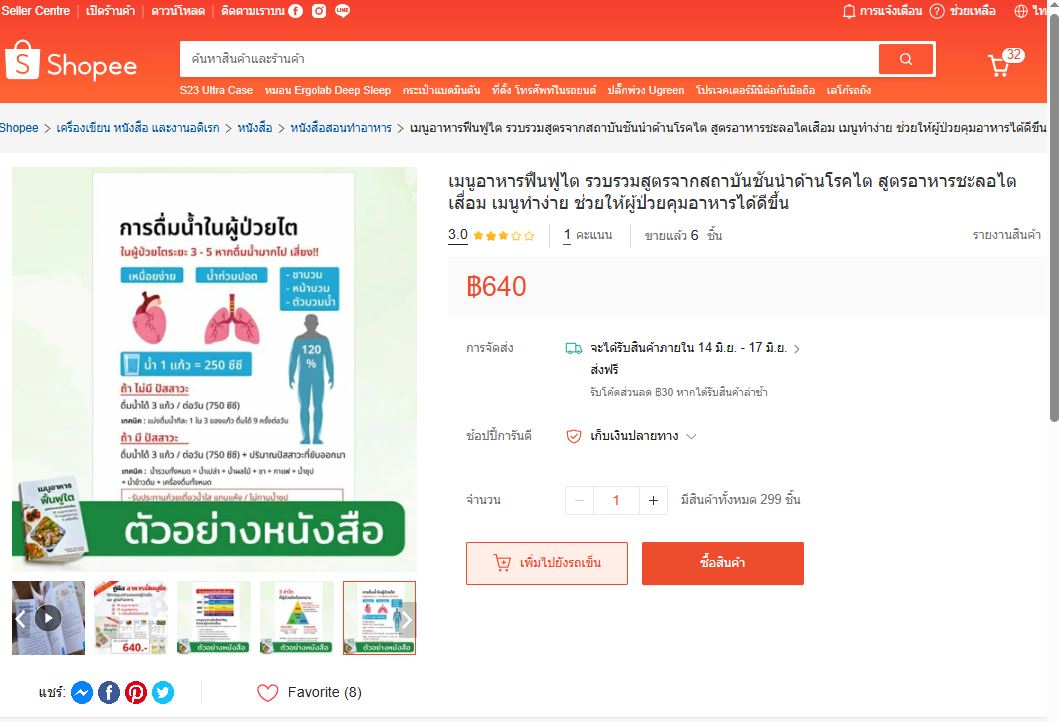The image size is (1059, 722).
Task: Decrease quantity with minus button
Action: click(x=579, y=500)
